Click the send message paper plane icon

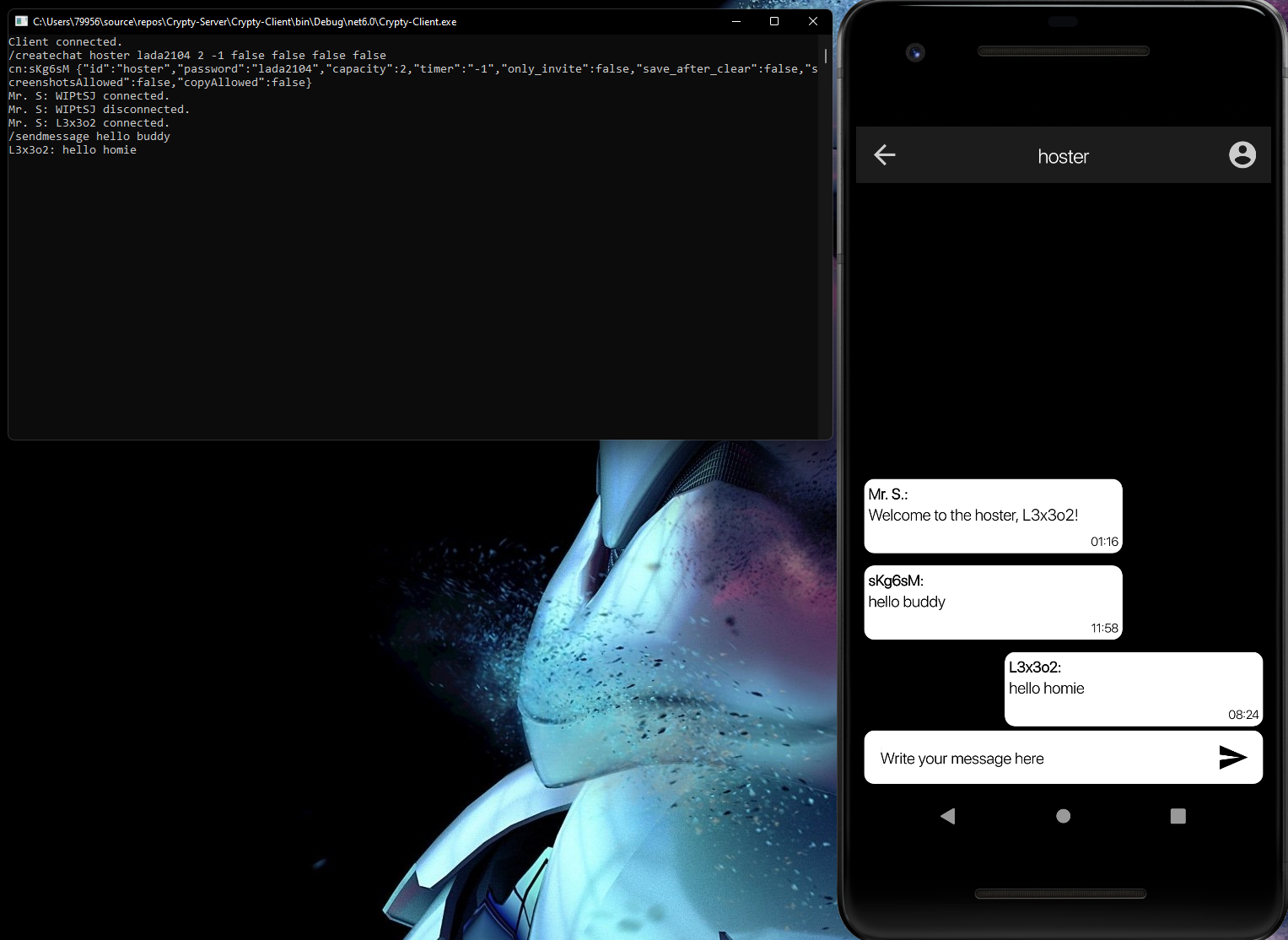tap(1232, 757)
